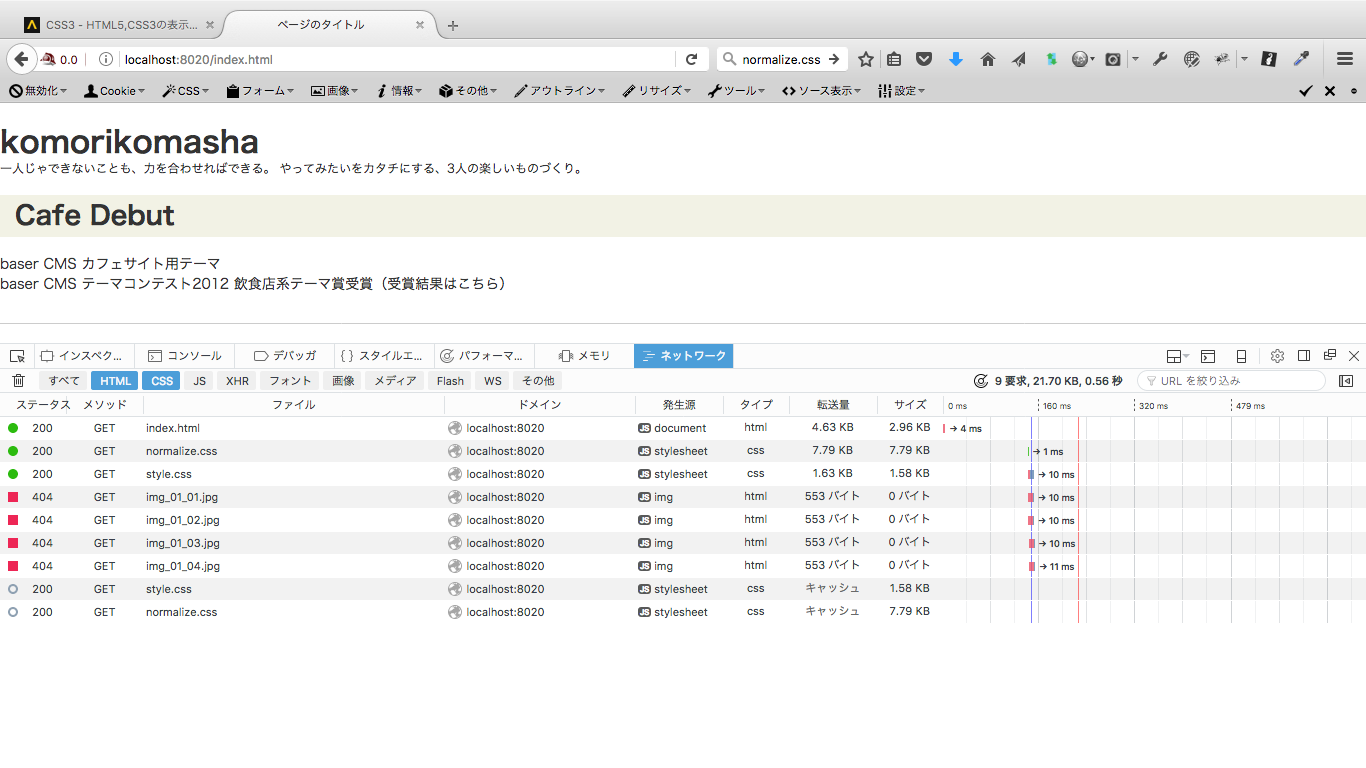This screenshot has width=1366, height=768.
Task: Clear the network request list with trash icon
Action: pyautogui.click(x=18, y=381)
